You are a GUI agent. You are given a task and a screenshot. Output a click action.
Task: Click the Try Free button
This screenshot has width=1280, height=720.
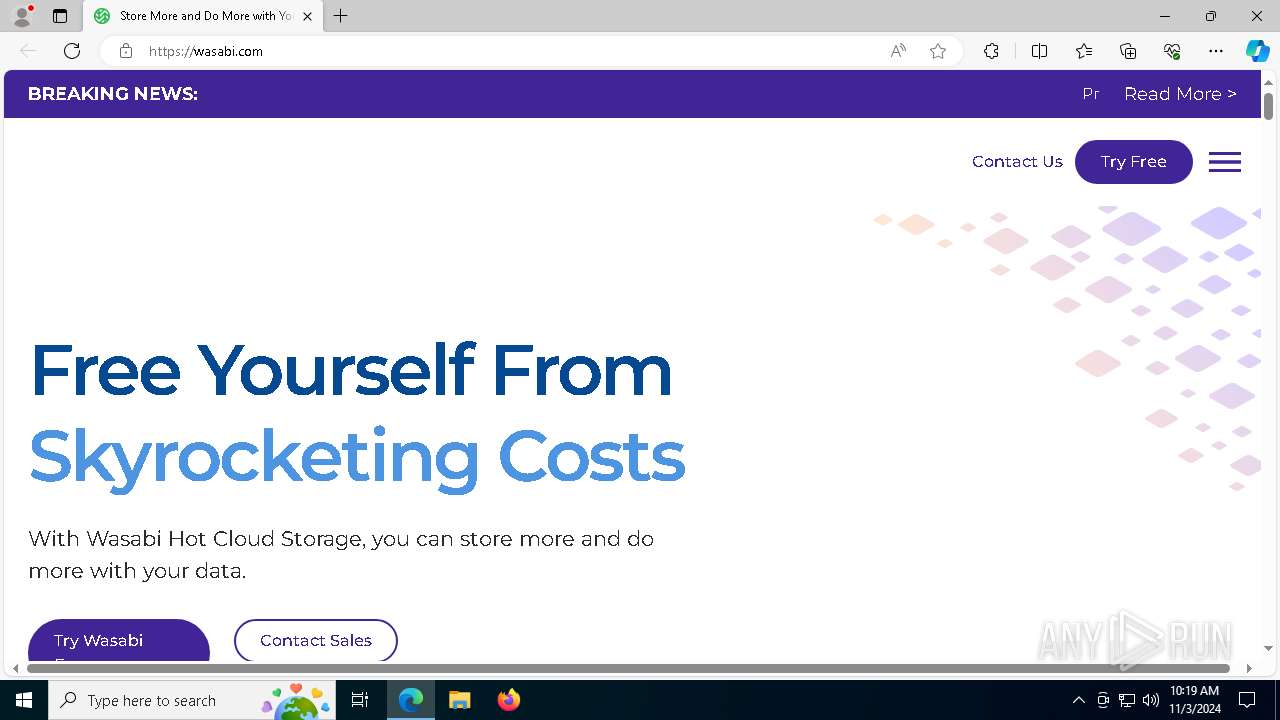pos(1134,162)
